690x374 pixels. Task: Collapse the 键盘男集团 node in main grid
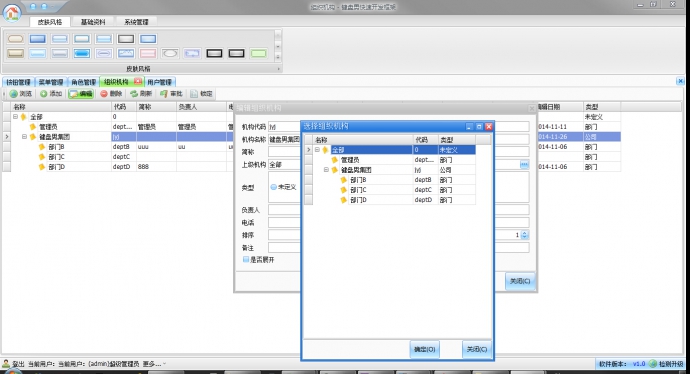[25, 137]
